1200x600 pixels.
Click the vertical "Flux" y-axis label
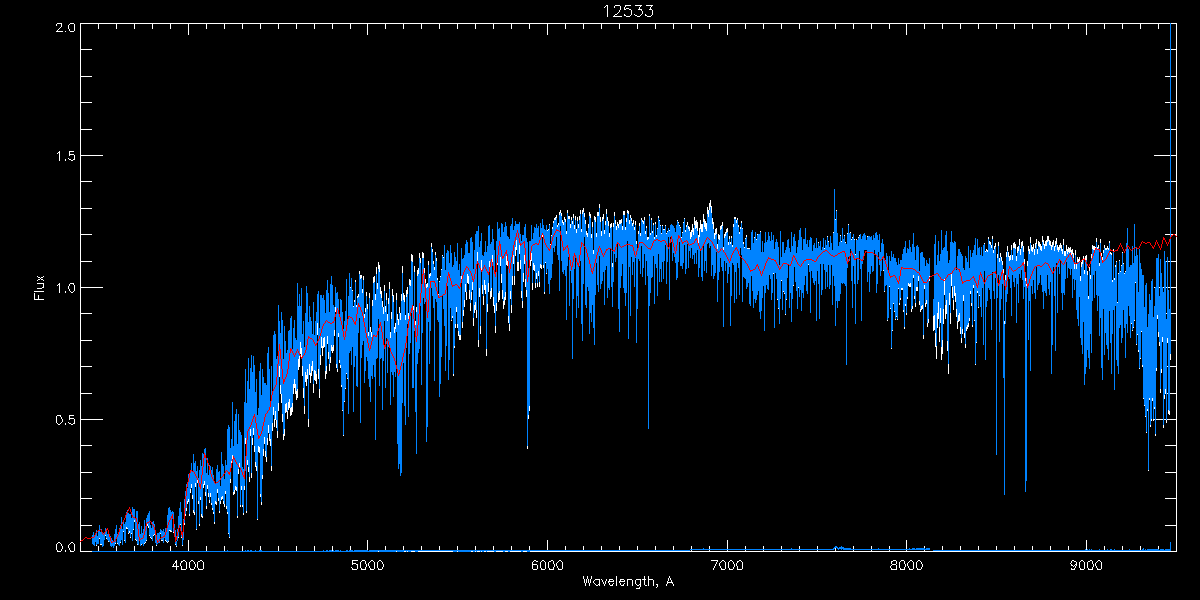click(40, 287)
